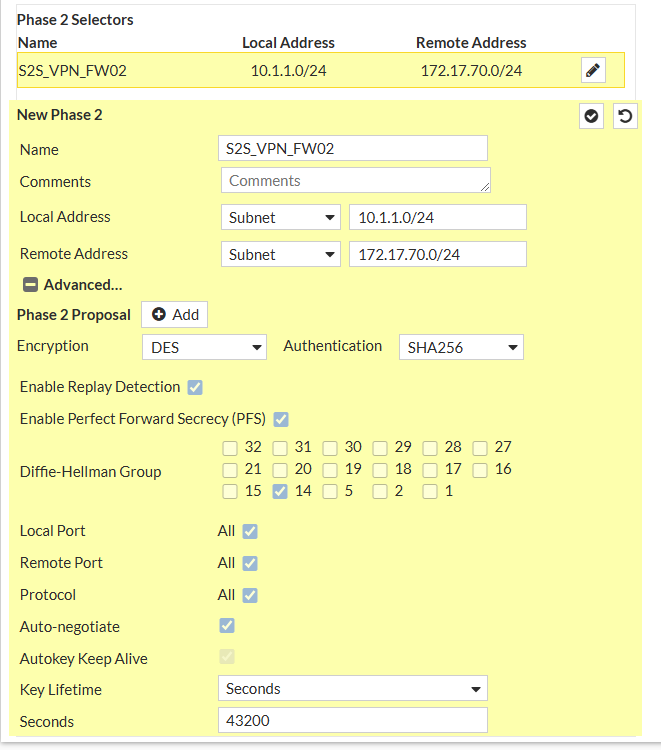Toggle the Local Port All checkbox

[x=250, y=531]
